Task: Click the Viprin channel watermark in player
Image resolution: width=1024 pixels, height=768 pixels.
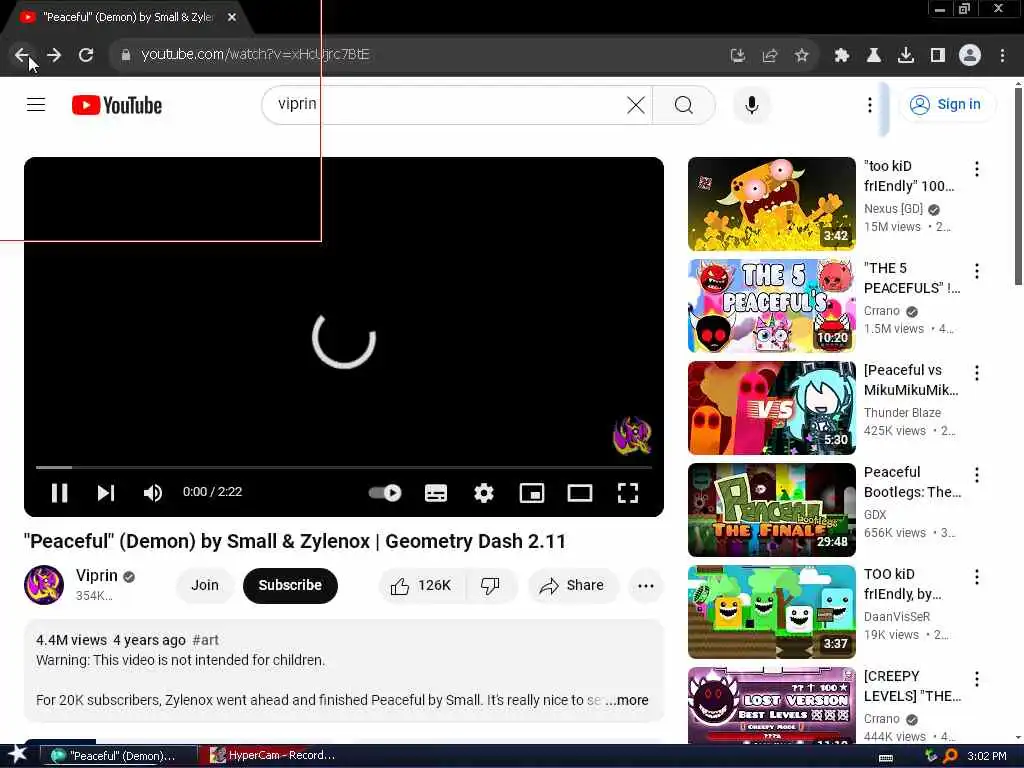Action: 632,436
